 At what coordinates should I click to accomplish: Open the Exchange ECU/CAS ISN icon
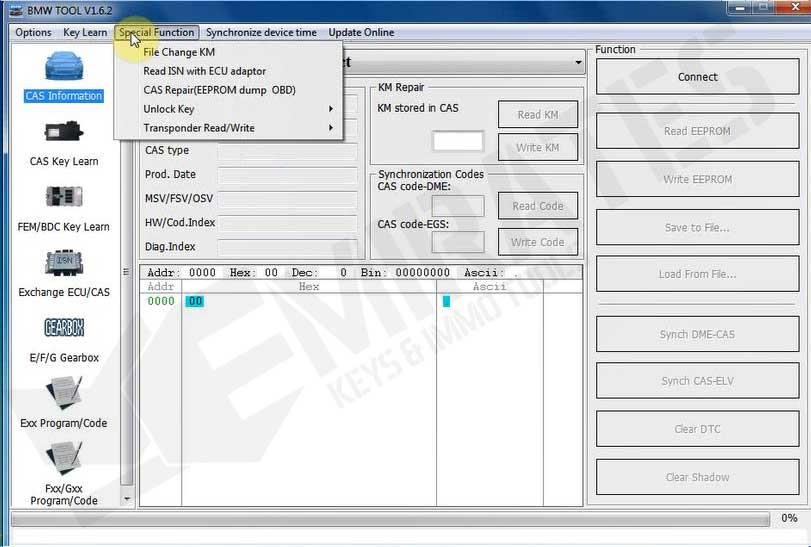pyautogui.click(x=64, y=263)
